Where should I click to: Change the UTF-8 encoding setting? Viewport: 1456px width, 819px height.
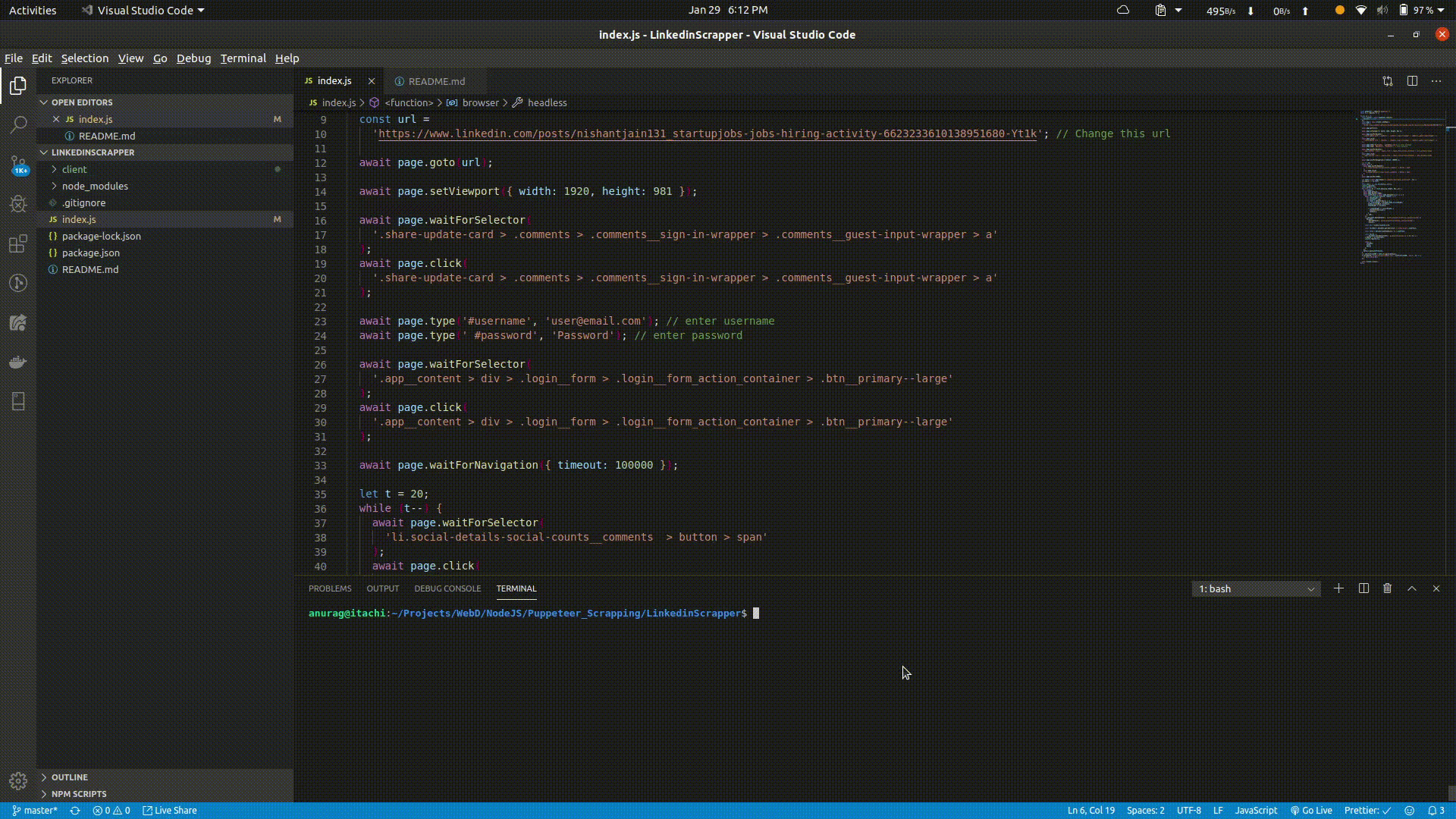click(1188, 811)
